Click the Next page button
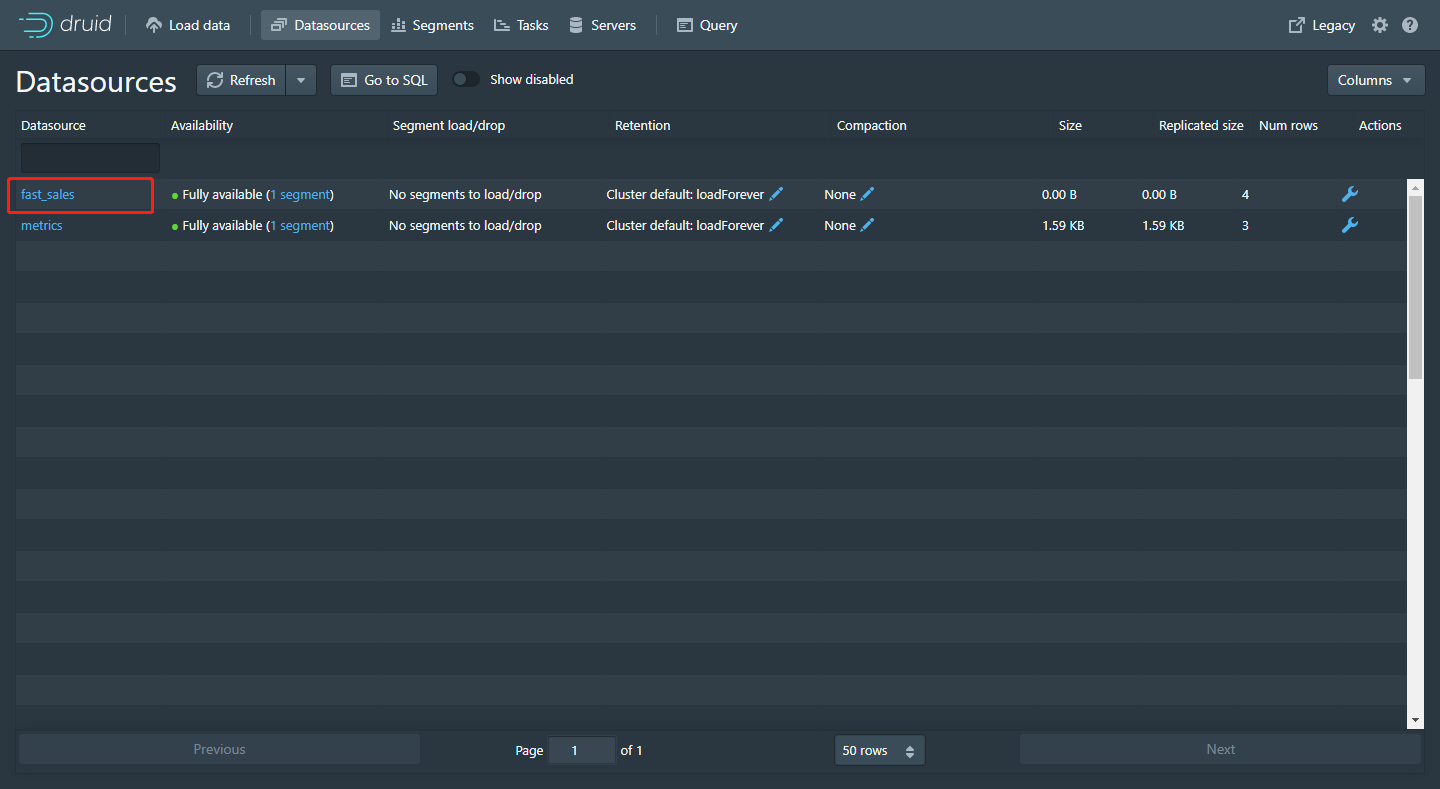1440x789 pixels. (x=1220, y=749)
